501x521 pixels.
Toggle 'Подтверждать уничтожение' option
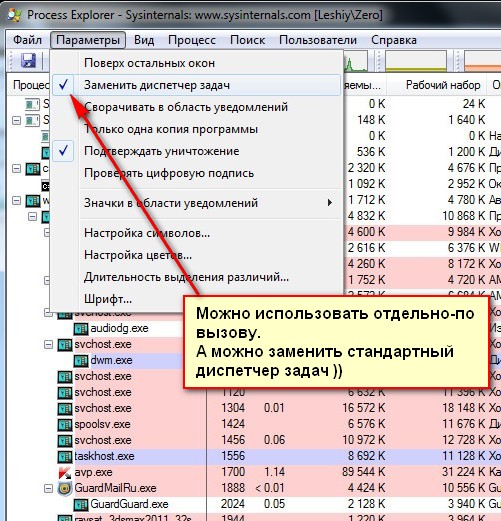coord(197,151)
